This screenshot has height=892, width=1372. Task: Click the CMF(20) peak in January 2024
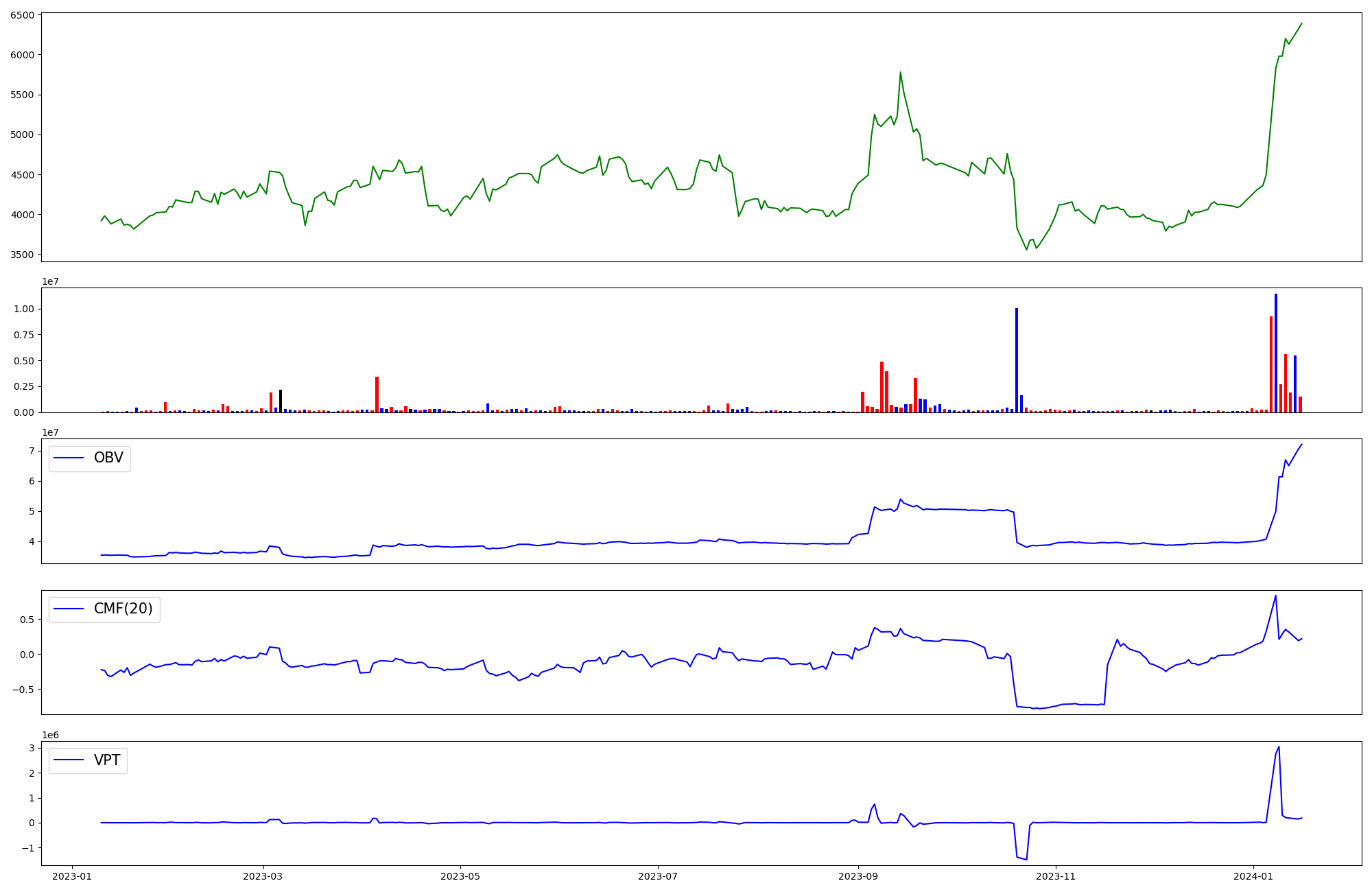pos(1275,596)
